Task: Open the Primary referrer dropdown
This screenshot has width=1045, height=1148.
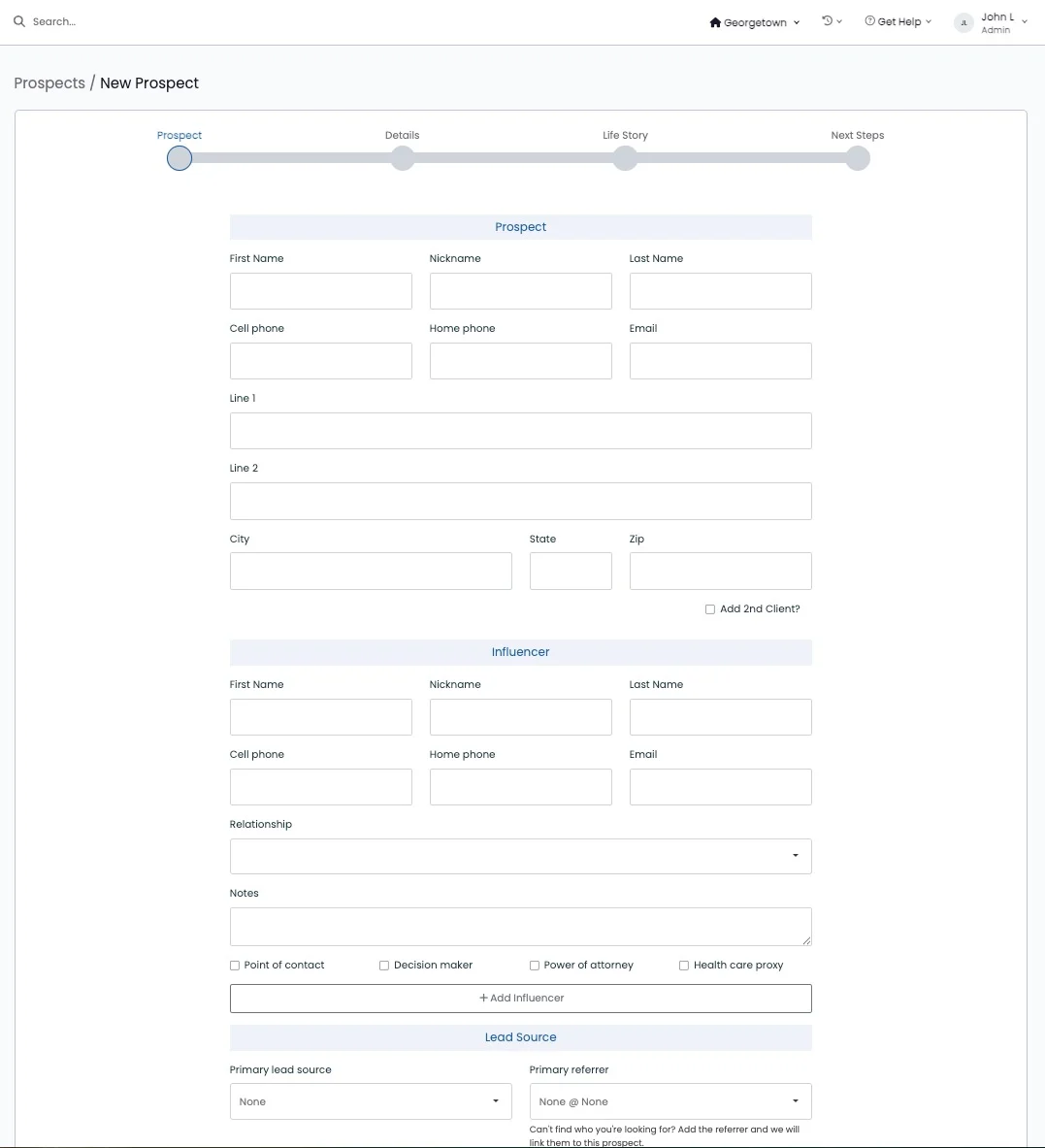Action: (x=670, y=1101)
